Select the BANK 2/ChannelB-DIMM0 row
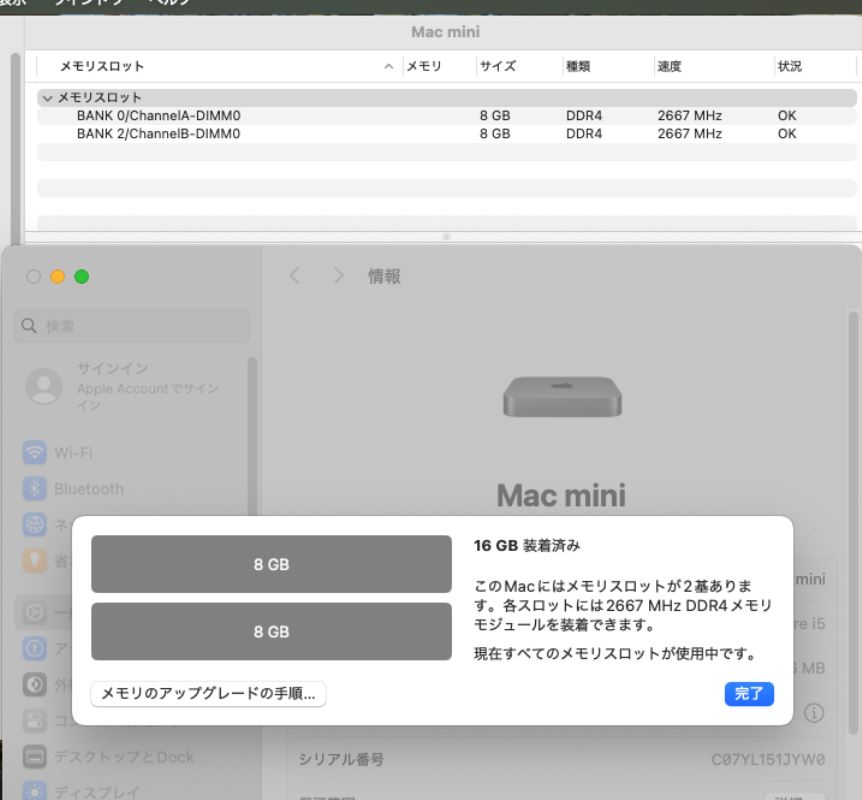 pyautogui.click(x=446, y=134)
